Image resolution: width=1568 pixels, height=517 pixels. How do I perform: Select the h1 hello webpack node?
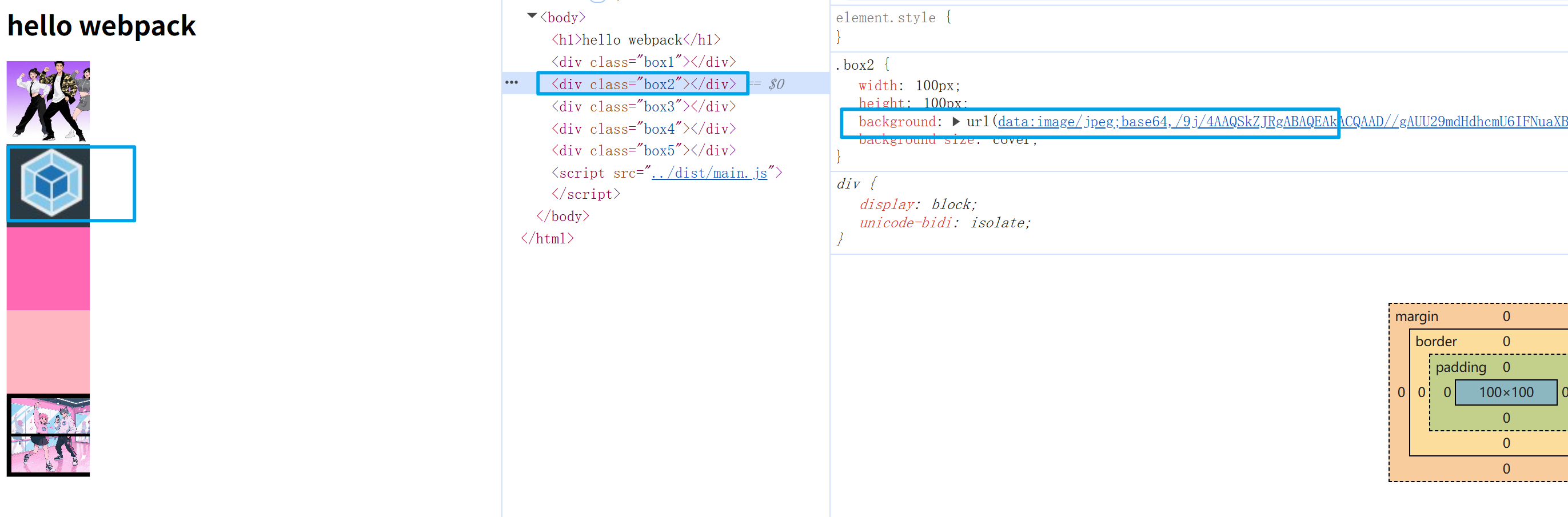635,39
